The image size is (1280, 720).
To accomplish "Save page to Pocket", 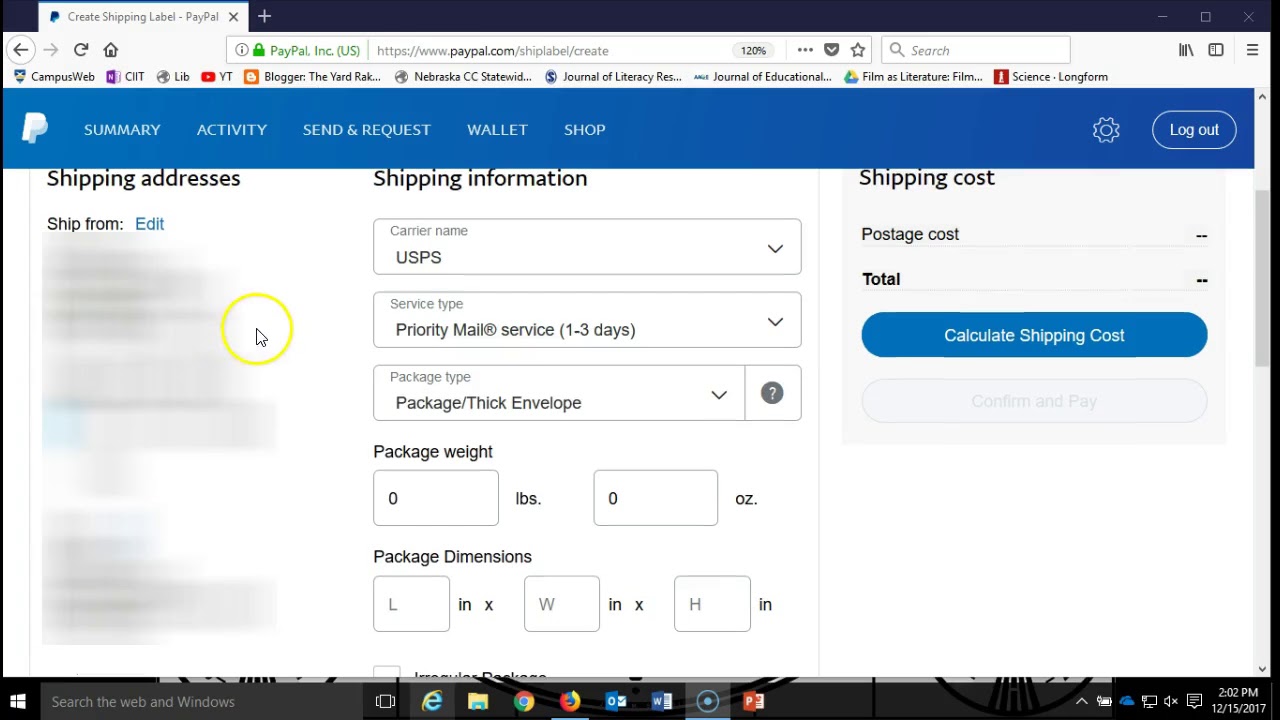I will [831, 49].
